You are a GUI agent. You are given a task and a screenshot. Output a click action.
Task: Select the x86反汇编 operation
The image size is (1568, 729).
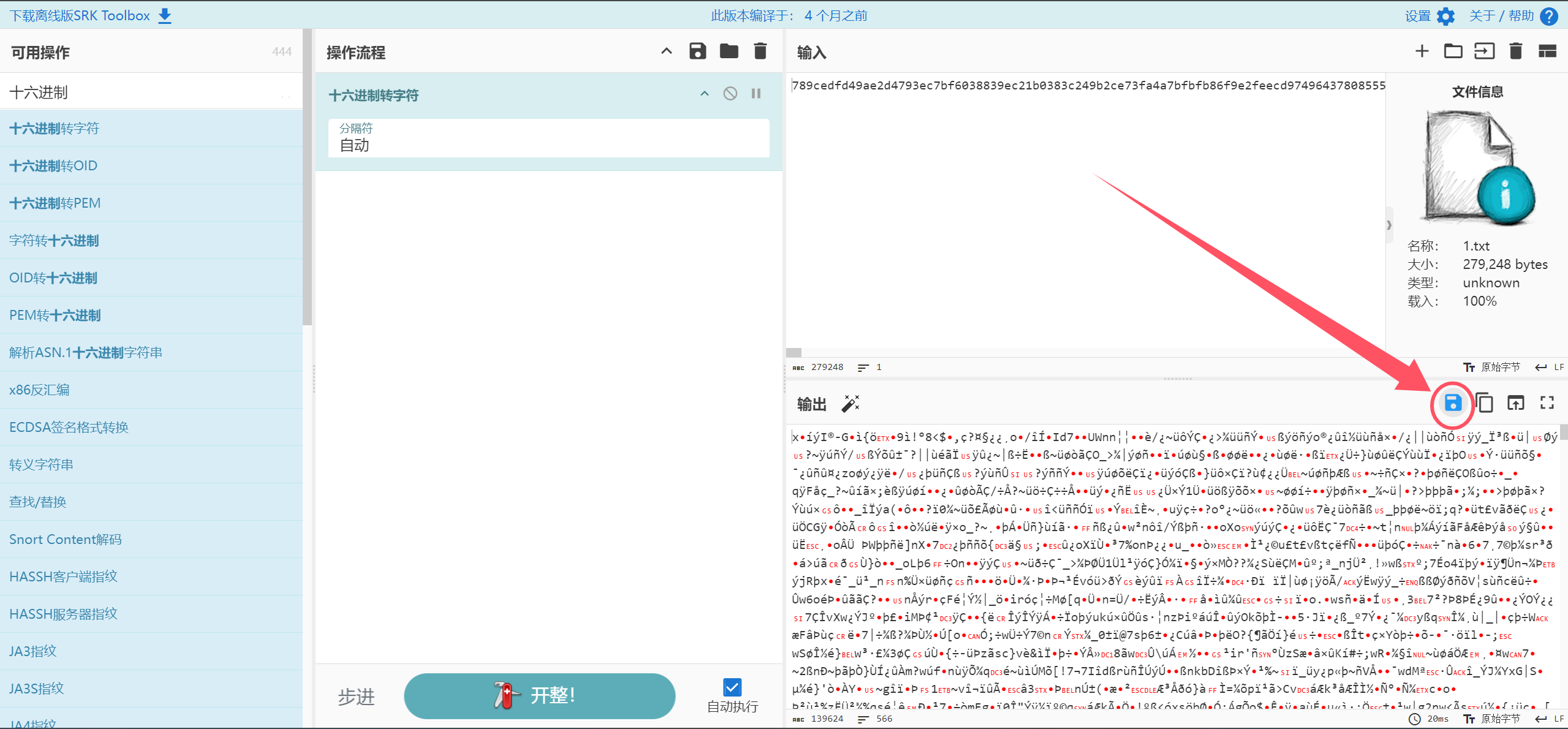[x=39, y=390]
